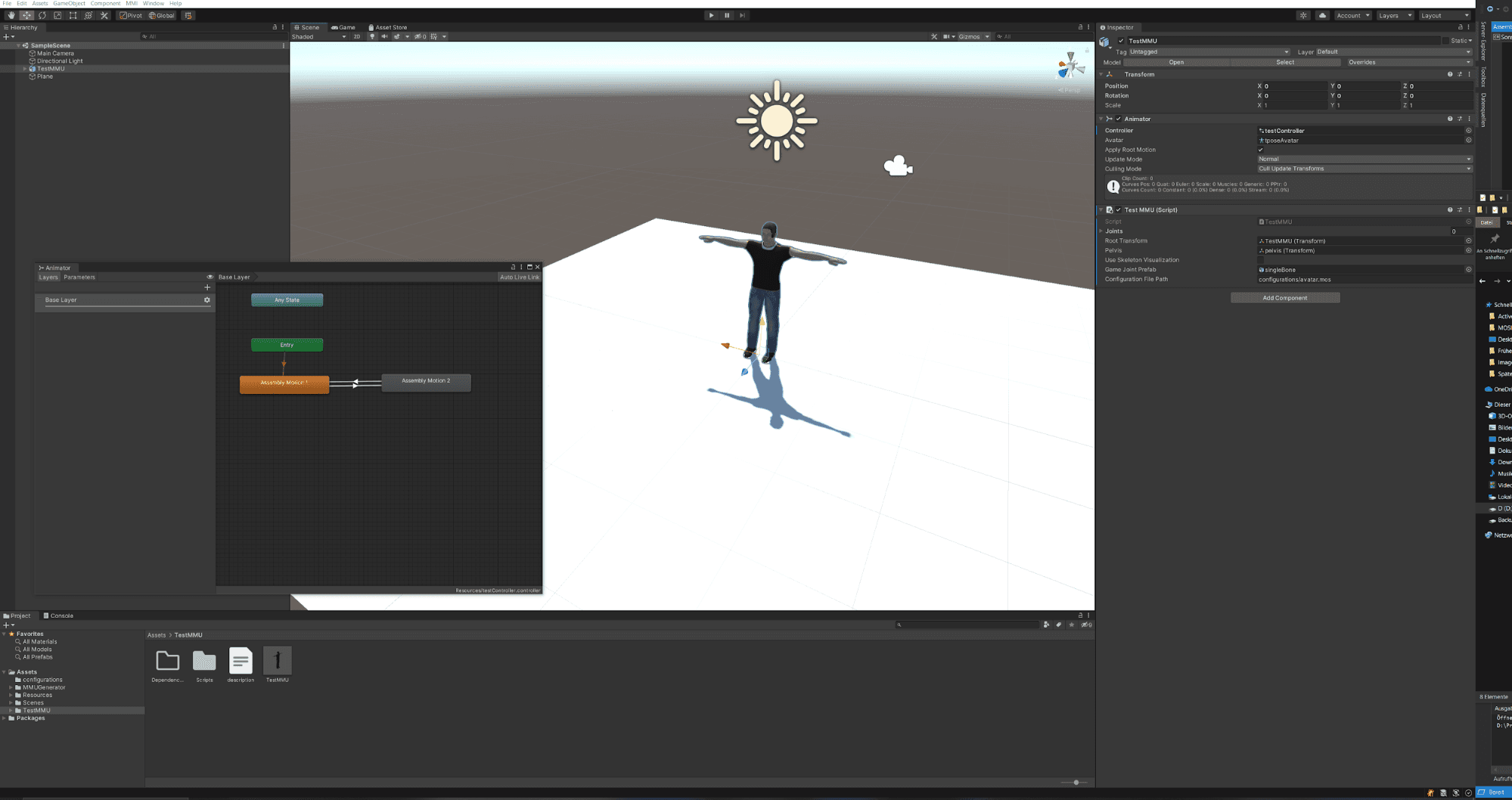Screen dimensions: 1512x800
Task: Lock the Hierarchy panel
Action: 275,27
